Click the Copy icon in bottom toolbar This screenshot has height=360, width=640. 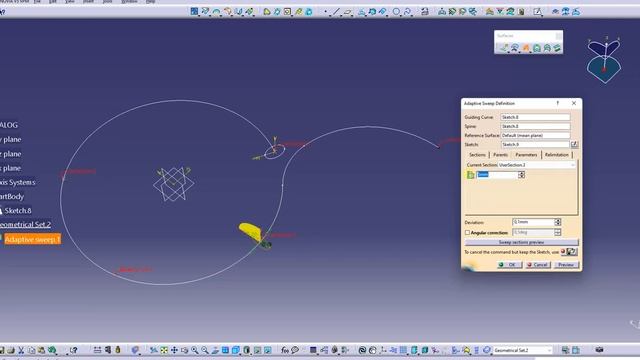pyautogui.click(x=31, y=350)
